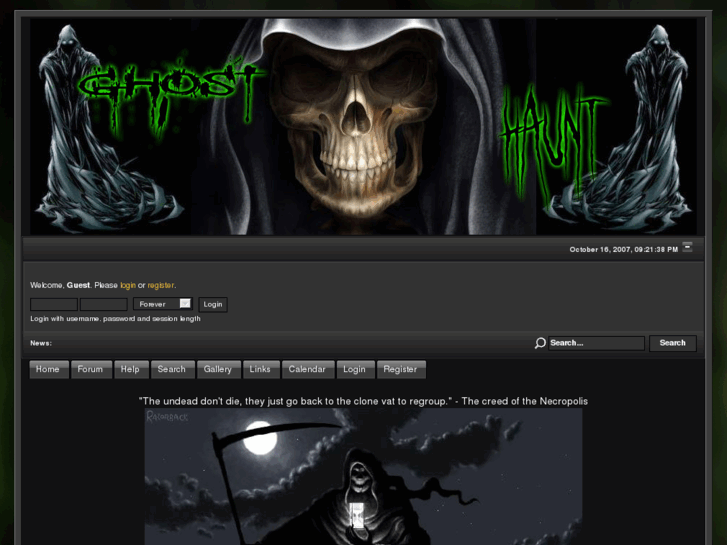Viewport: 727px width, 545px height.
Task: Click 'Login with username, password and session length' text
Action: click(x=115, y=319)
